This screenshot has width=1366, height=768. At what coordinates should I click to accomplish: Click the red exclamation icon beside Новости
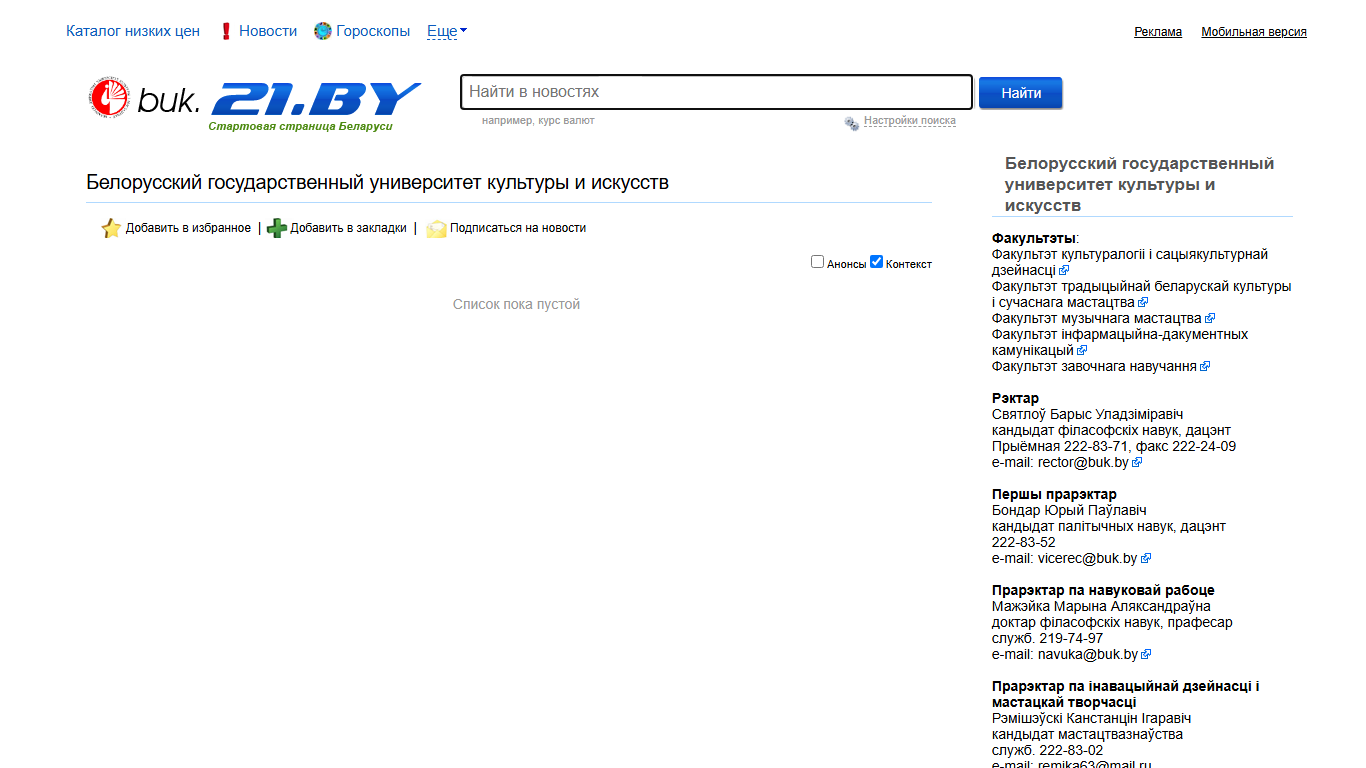(x=226, y=31)
